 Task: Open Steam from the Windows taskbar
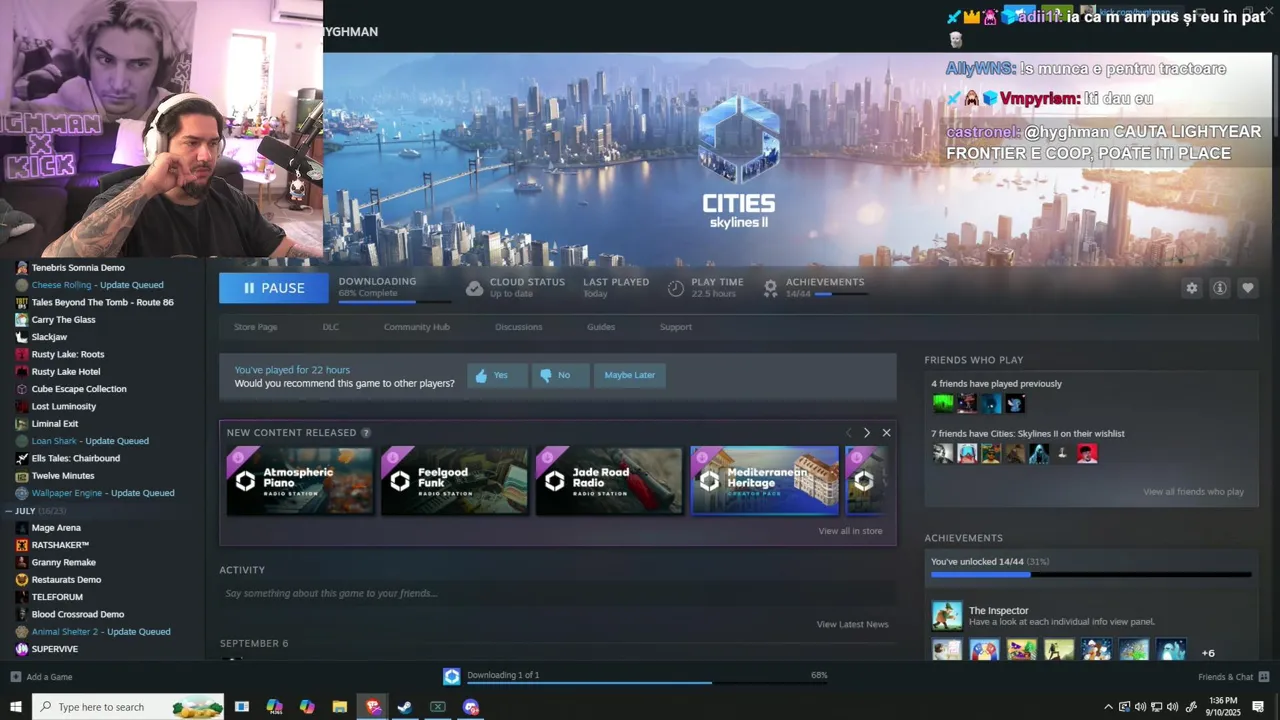click(x=405, y=707)
